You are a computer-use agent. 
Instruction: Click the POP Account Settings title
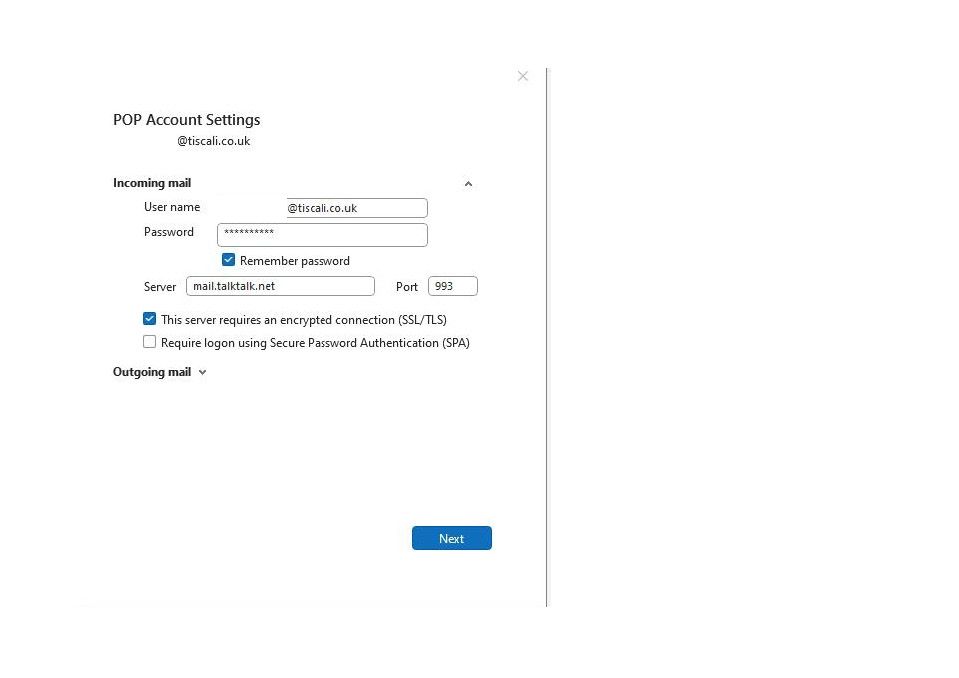click(187, 120)
